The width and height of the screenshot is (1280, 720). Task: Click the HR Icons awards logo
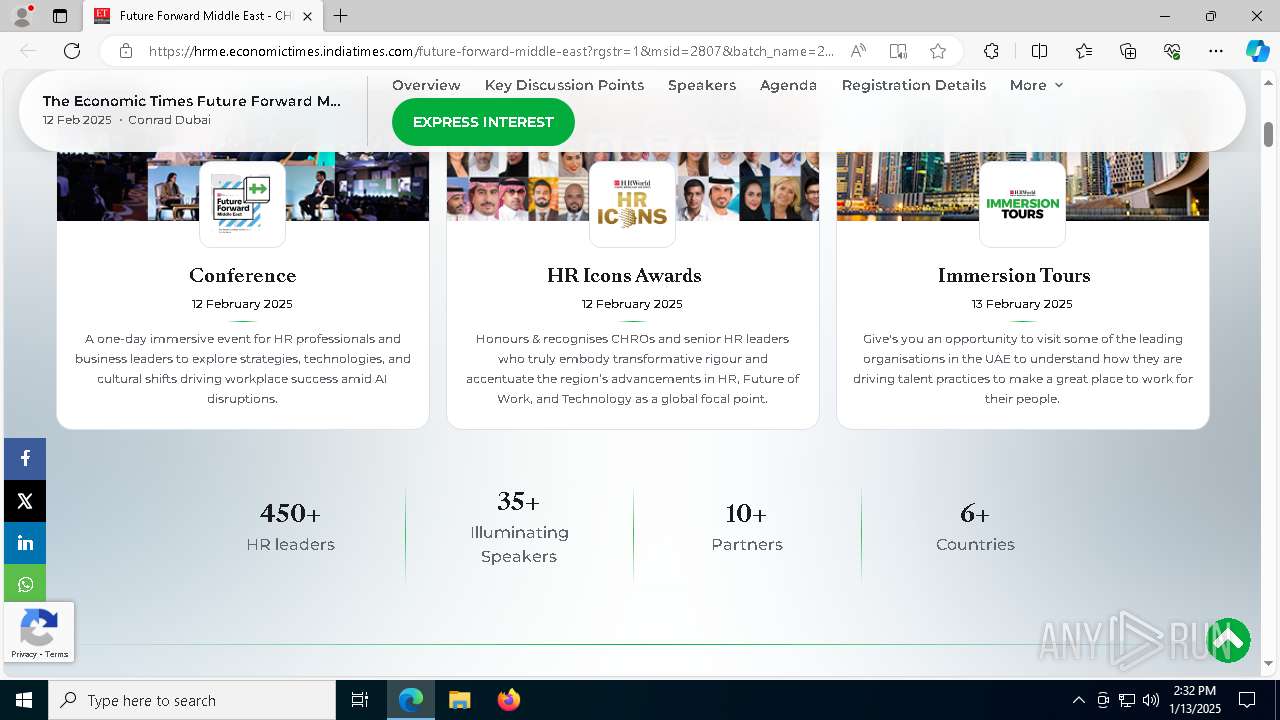(632, 204)
